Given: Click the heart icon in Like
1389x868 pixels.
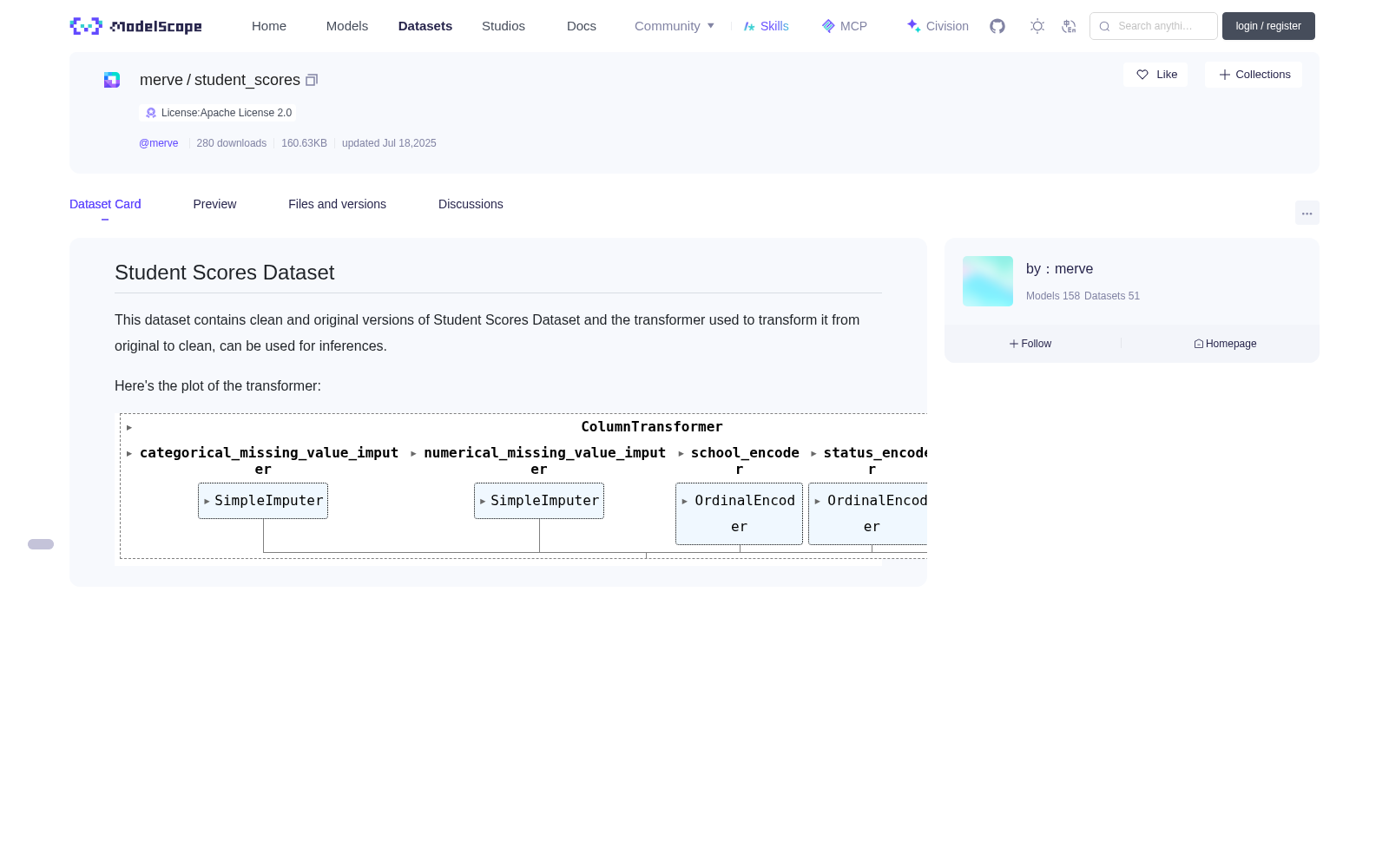Looking at the screenshot, I should (x=1142, y=75).
